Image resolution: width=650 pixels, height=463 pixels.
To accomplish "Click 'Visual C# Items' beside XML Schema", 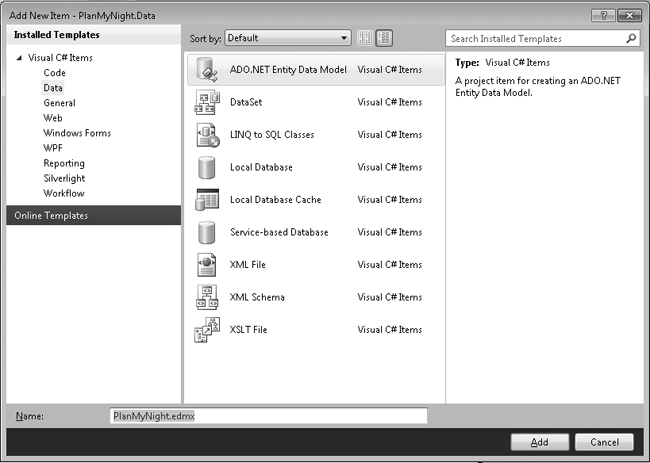I will (x=390, y=297).
